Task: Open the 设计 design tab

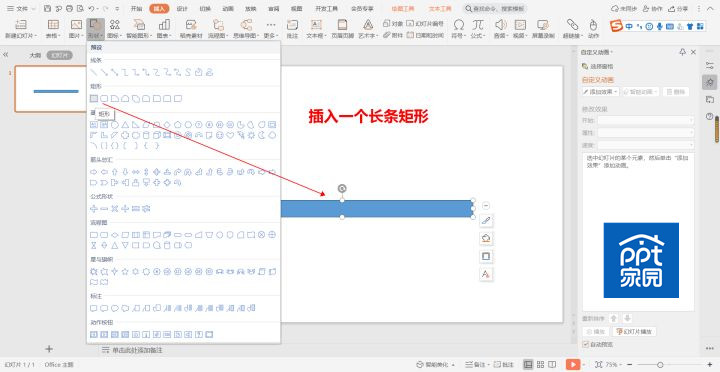Action: pos(182,8)
